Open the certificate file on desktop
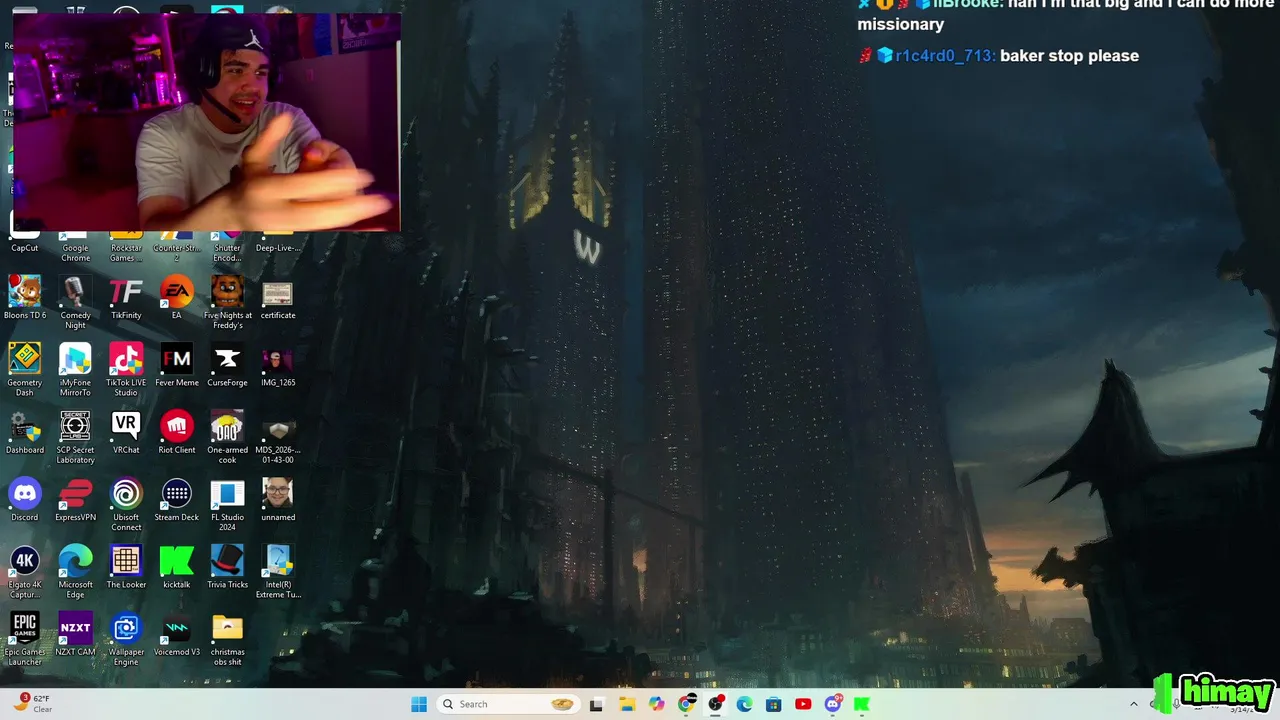Viewport: 1280px width, 720px height. pos(278,294)
